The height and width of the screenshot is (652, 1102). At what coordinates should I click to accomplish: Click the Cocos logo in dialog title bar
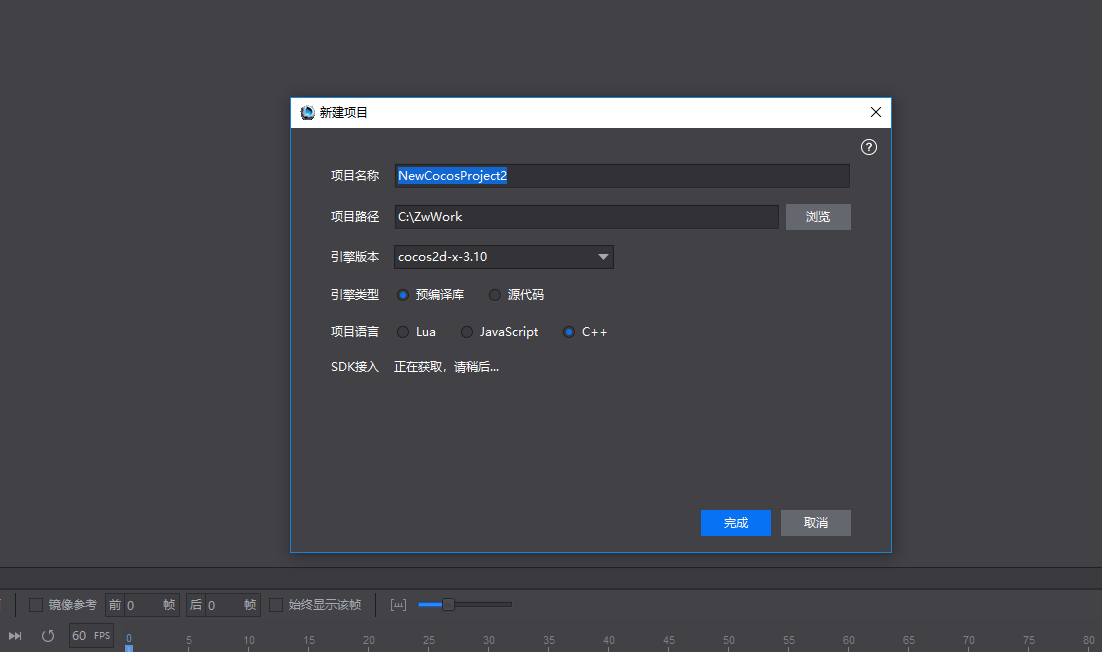tap(307, 112)
